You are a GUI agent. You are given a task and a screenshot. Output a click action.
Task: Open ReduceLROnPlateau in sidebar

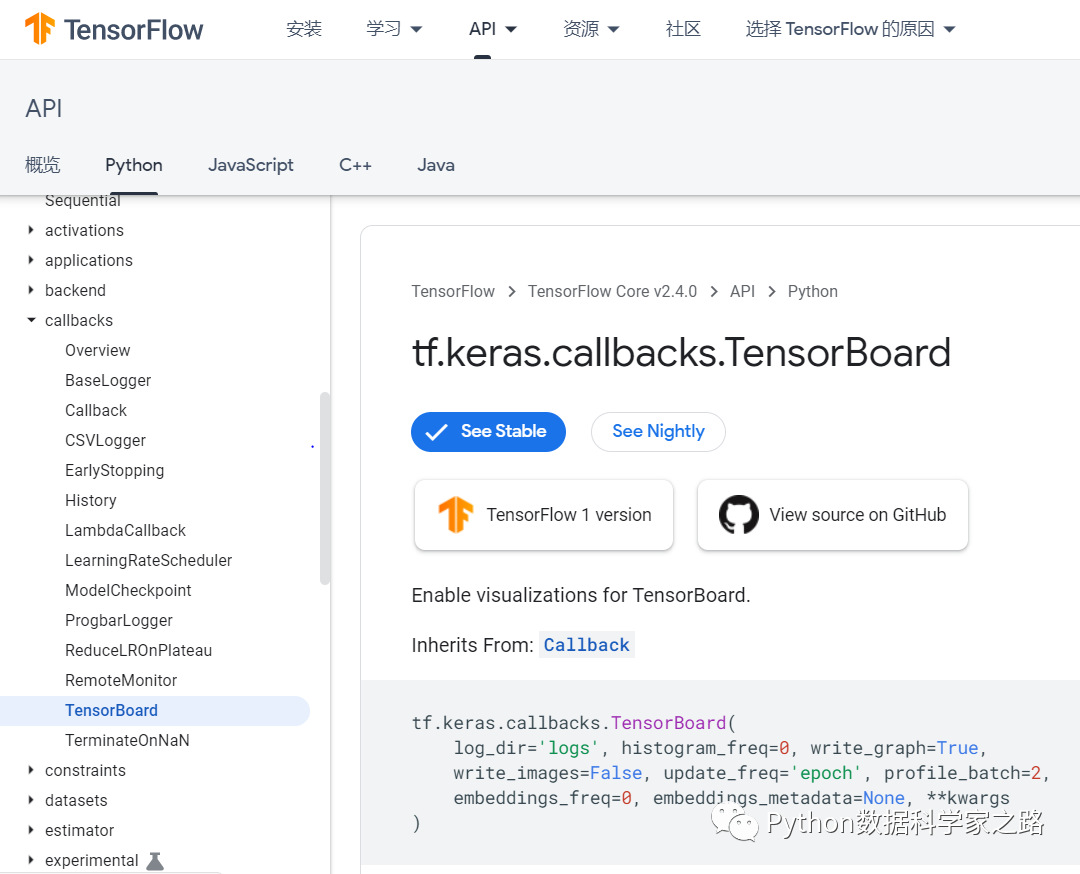(138, 650)
